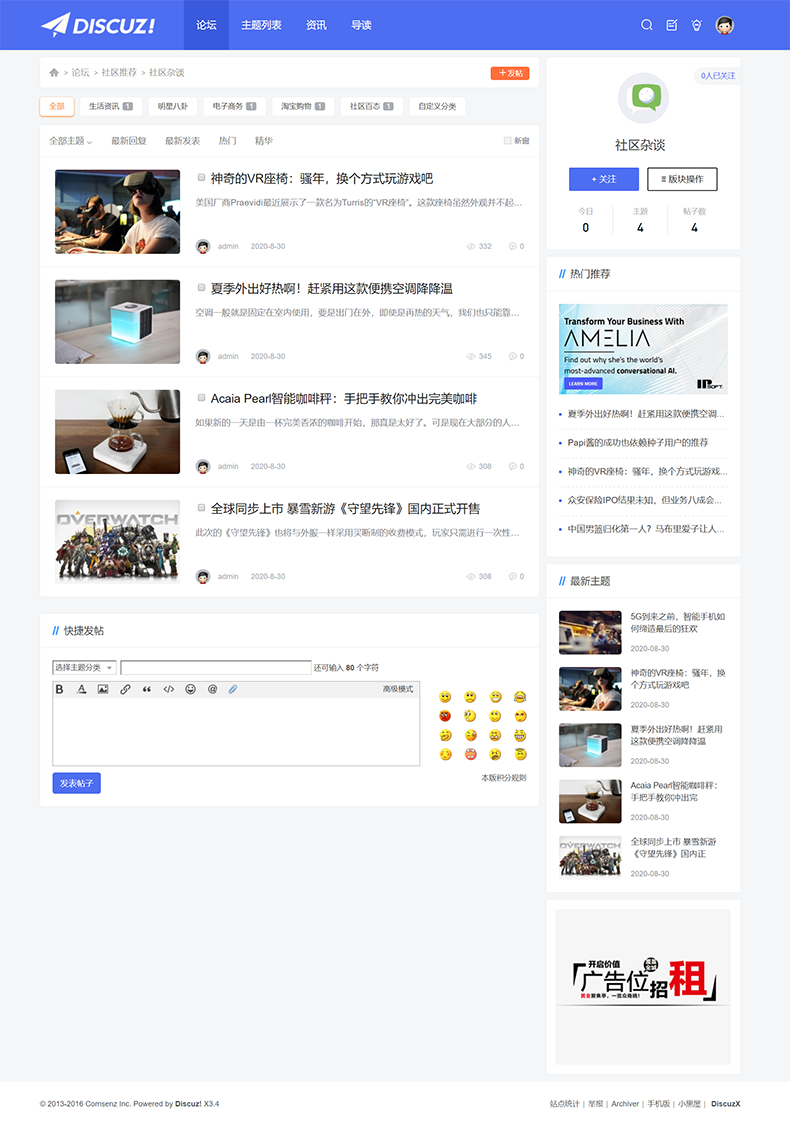Open hot link Papi酱的成功也依赖种子用户
Screen dimensions: 790x1126
tap(638, 442)
